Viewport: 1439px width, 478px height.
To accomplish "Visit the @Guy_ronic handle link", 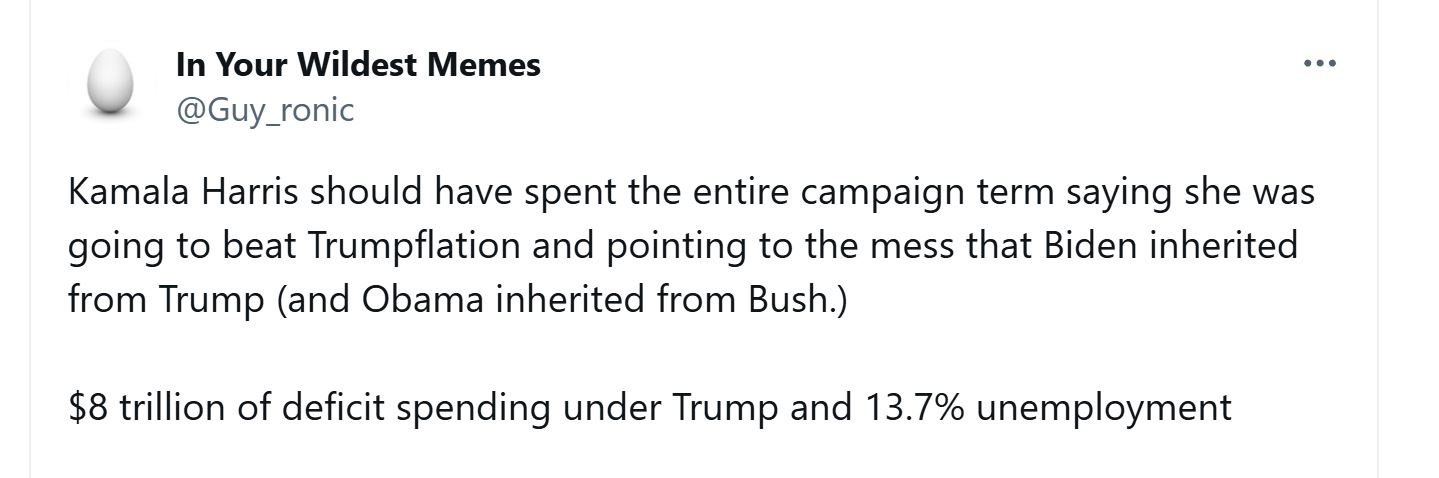I will coord(265,109).
